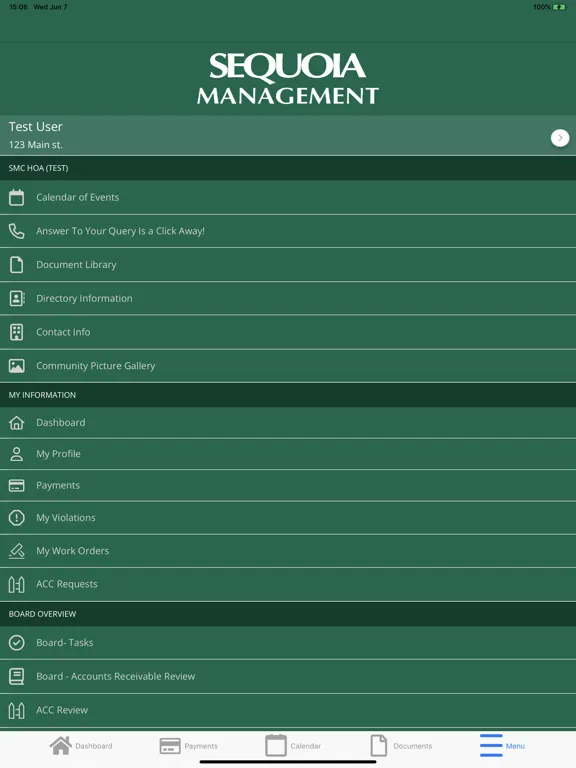576x768 pixels.
Task: Click the calendar icon beside Calendar of Events
Action: coord(16,197)
